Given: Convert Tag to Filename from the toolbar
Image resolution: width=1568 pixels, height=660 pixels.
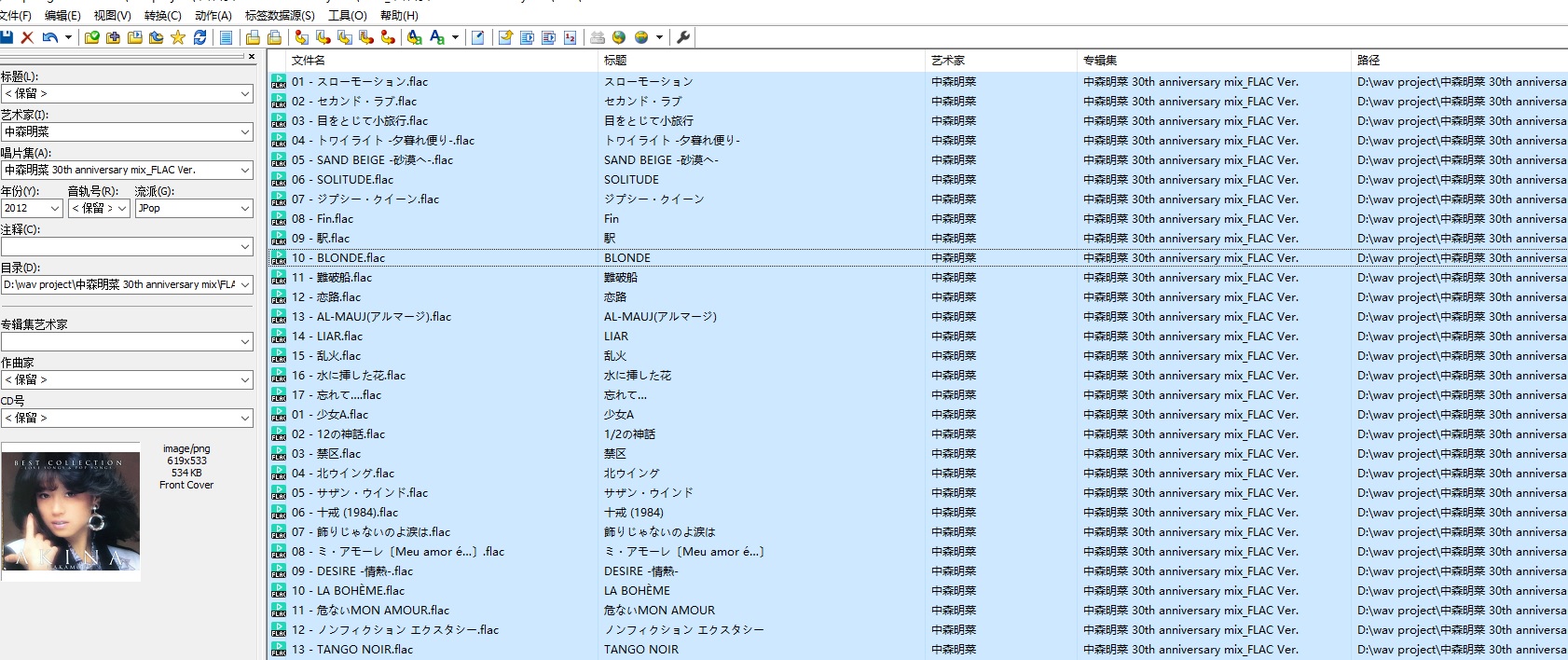Looking at the screenshot, I should pyautogui.click(x=301, y=37).
